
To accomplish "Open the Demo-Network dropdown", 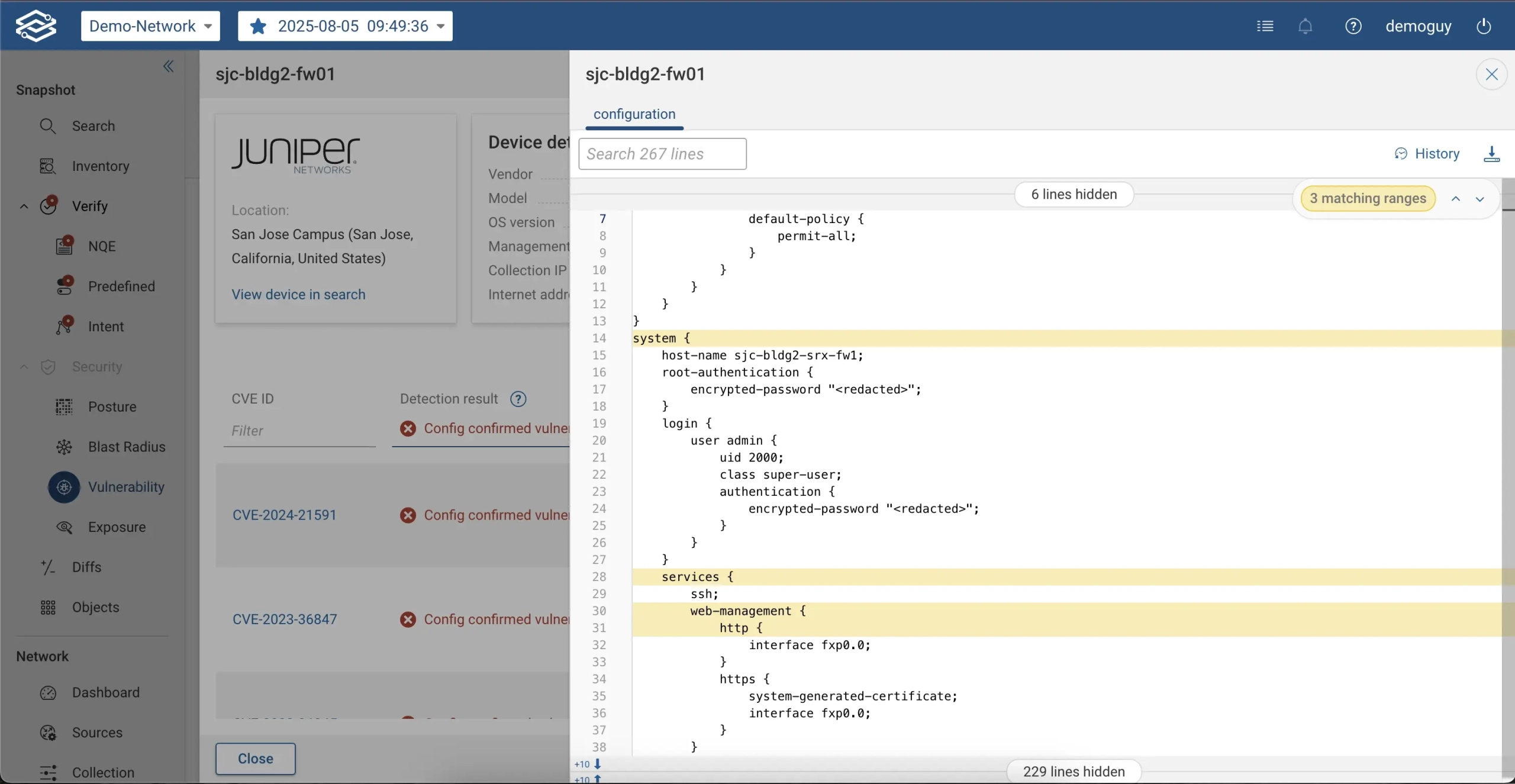I will [x=150, y=26].
